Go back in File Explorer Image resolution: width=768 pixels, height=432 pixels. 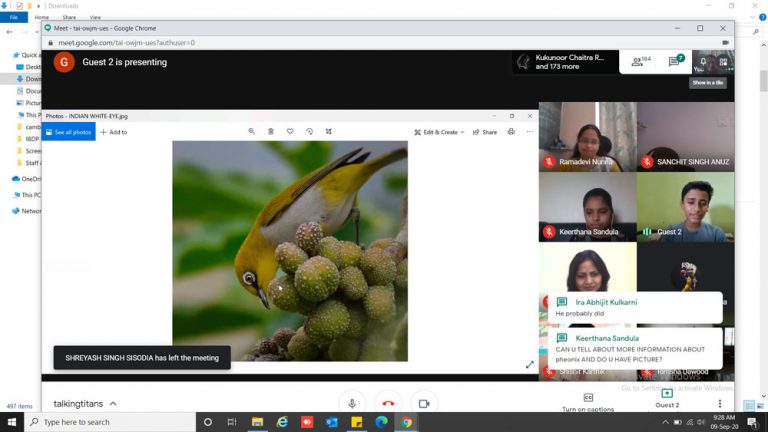pyautogui.click(x=9, y=32)
